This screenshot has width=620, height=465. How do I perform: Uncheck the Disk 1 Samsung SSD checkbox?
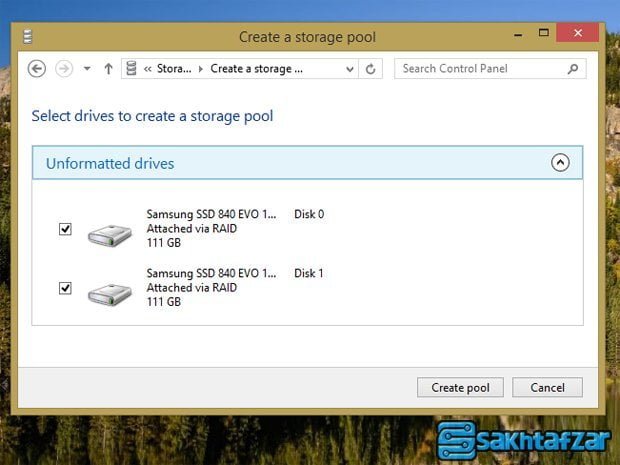click(65, 288)
